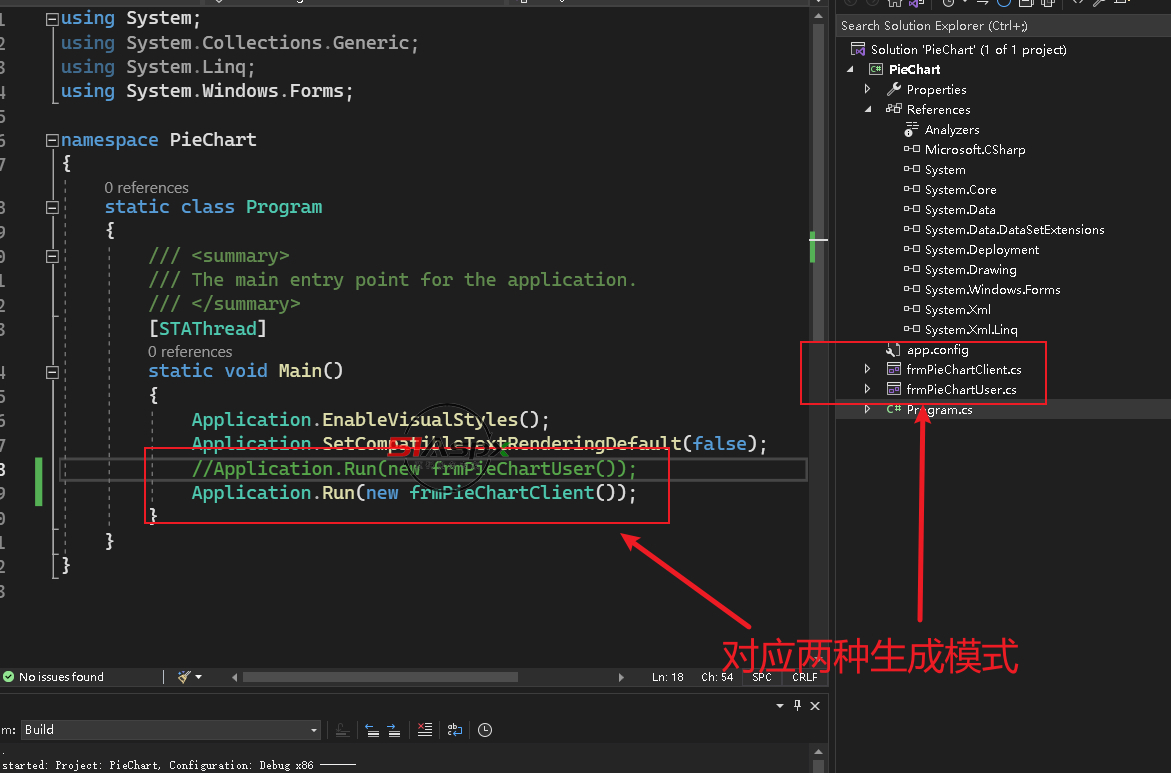Go to next message in Output toolbar

tap(394, 730)
